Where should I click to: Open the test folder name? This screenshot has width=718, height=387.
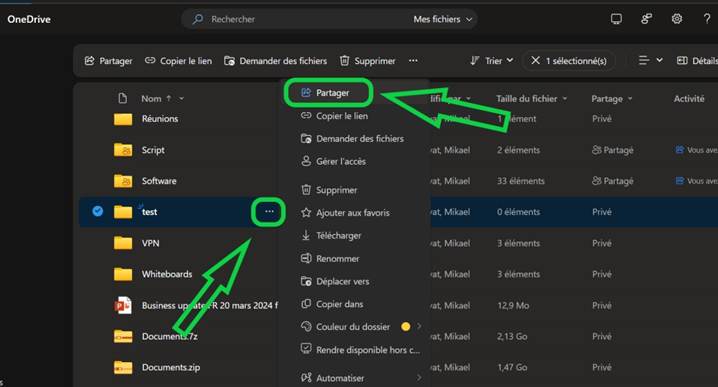coord(149,212)
